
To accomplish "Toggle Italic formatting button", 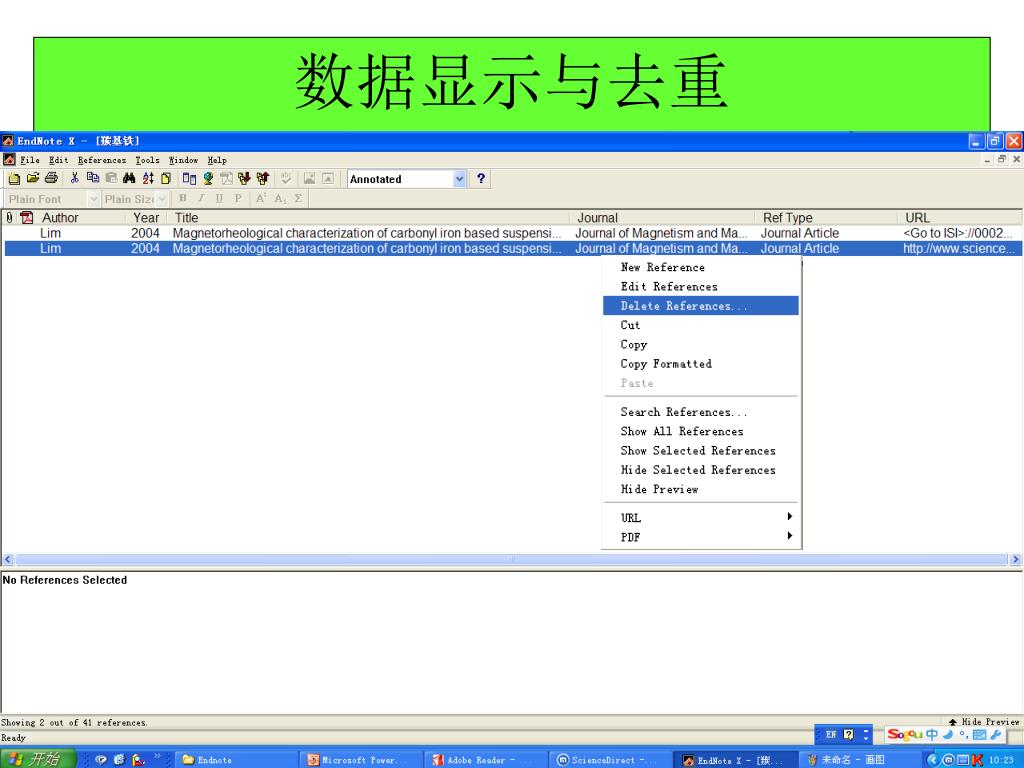I will pyautogui.click(x=201, y=199).
